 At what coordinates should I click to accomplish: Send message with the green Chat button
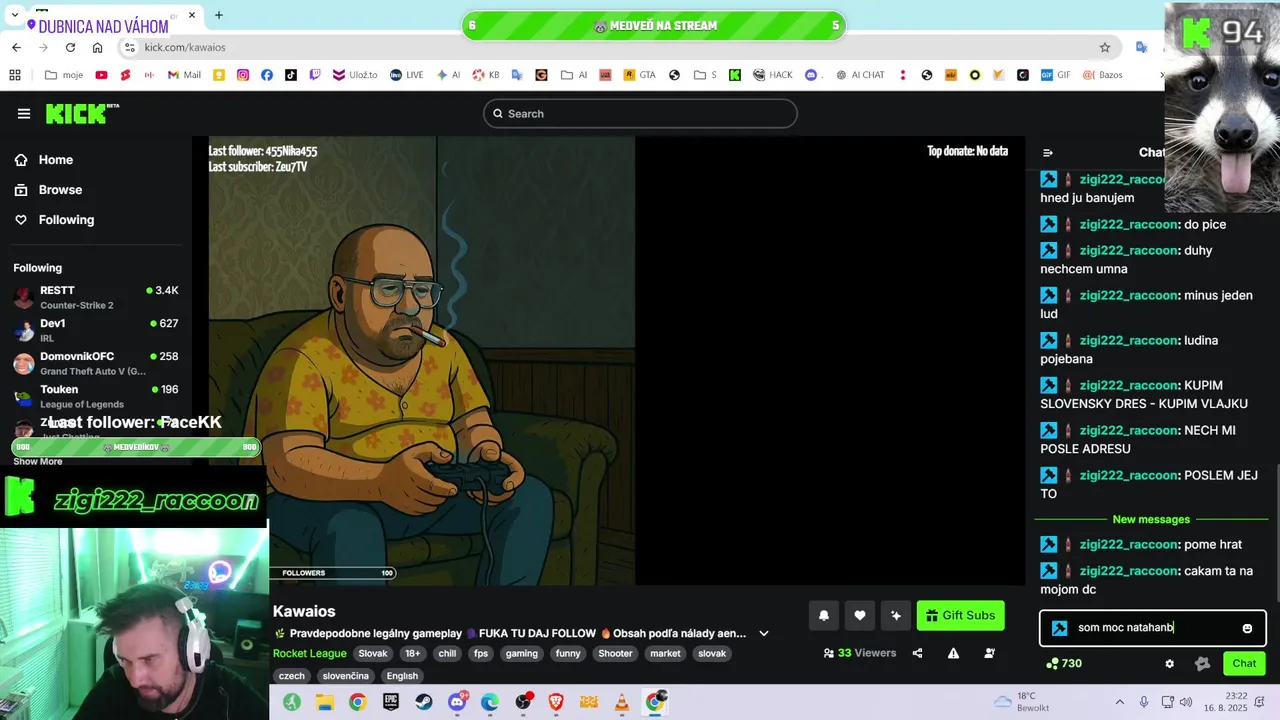[1244, 663]
